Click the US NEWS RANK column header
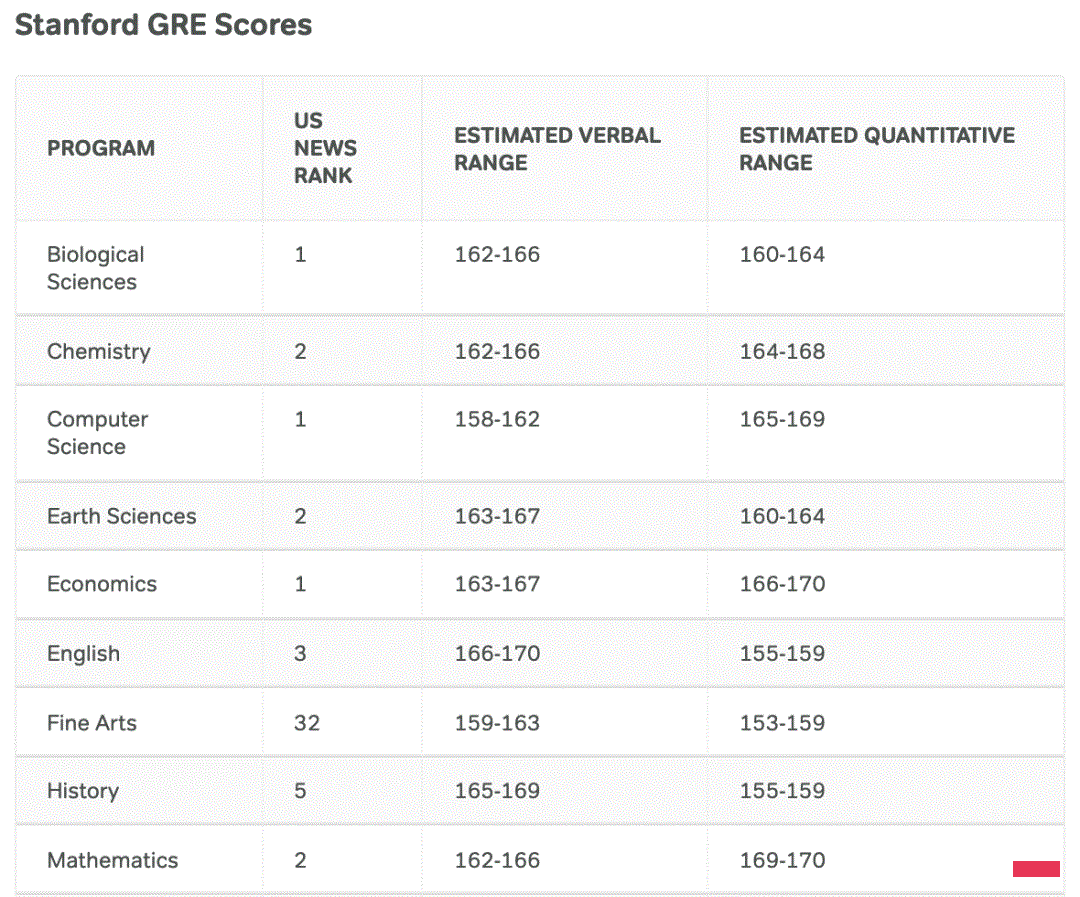 pyautogui.click(x=325, y=148)
